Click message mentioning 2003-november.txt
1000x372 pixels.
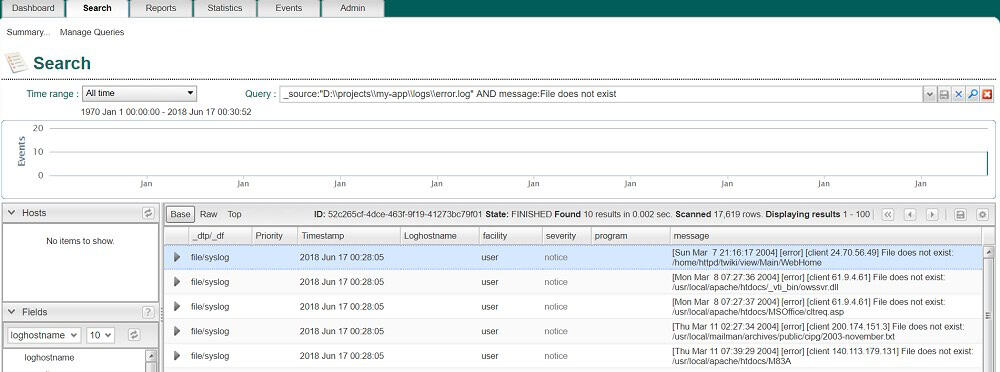pyautogui.click(x=818, y=331)
